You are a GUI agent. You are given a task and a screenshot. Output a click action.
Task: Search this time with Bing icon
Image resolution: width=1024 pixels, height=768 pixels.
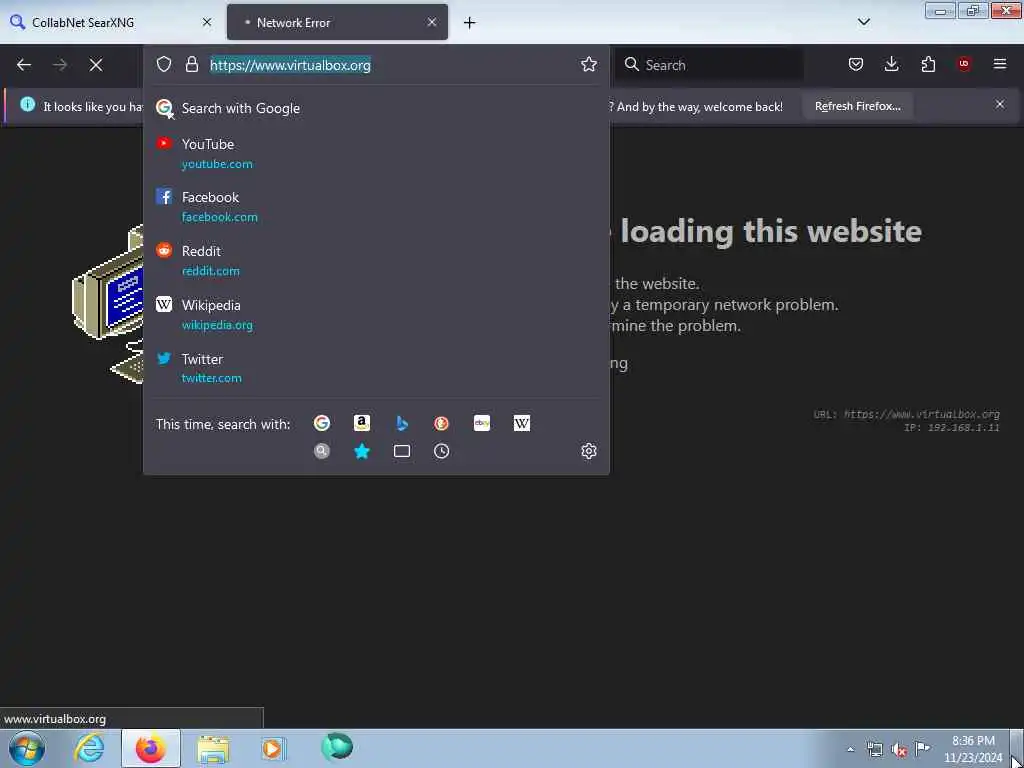pos(402,423)
